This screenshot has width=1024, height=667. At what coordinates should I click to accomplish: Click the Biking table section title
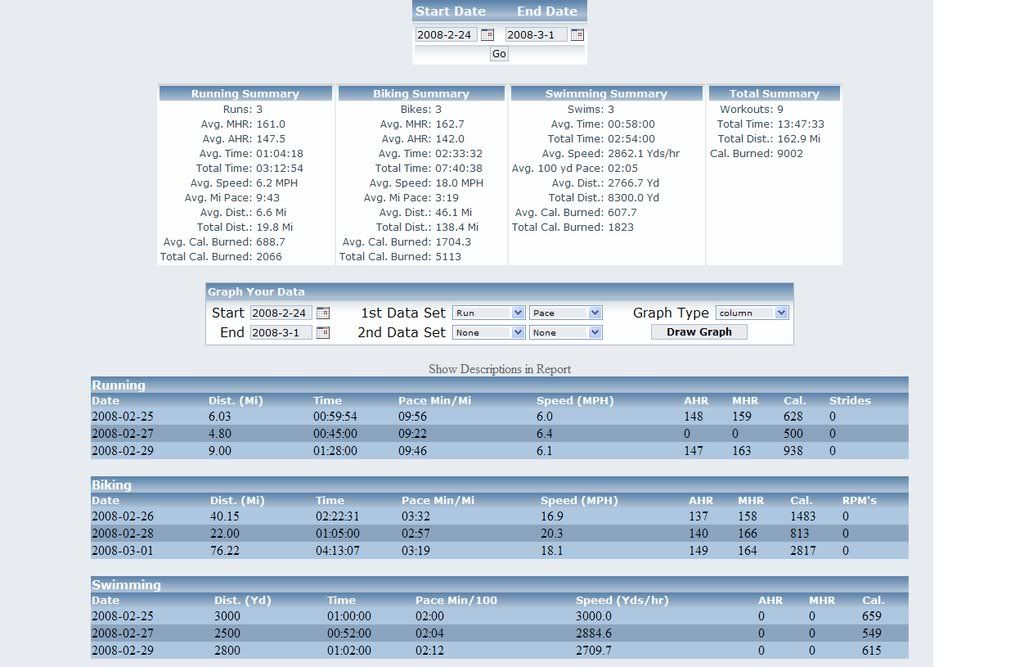click(111, 485)
